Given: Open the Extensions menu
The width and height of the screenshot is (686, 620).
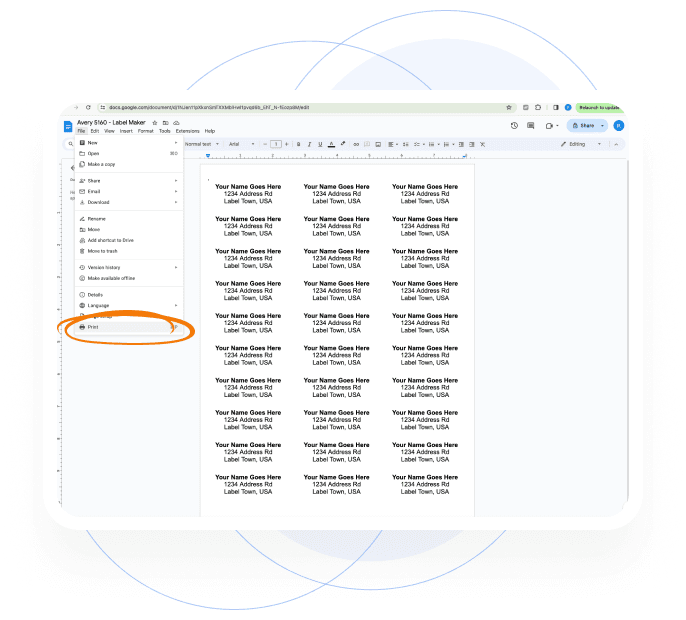Looking at the screenshot, I should [187, 131].
